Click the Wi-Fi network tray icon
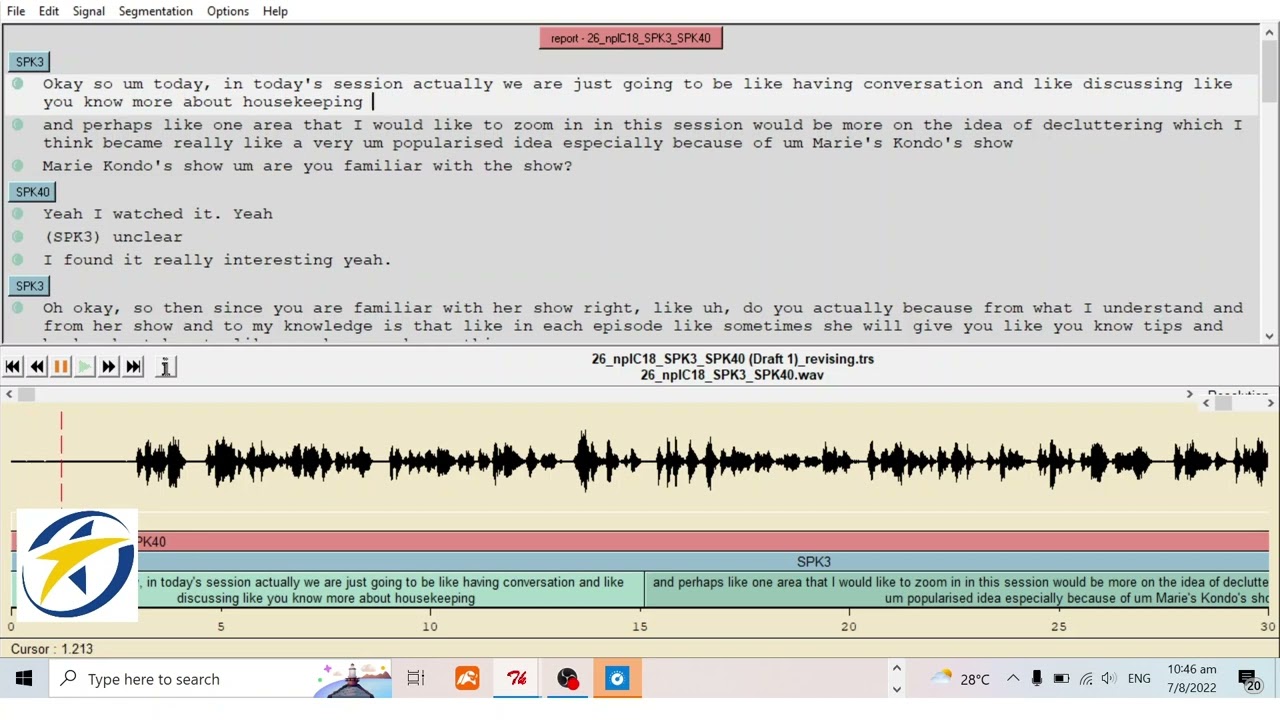 (x=1086, y=679)
